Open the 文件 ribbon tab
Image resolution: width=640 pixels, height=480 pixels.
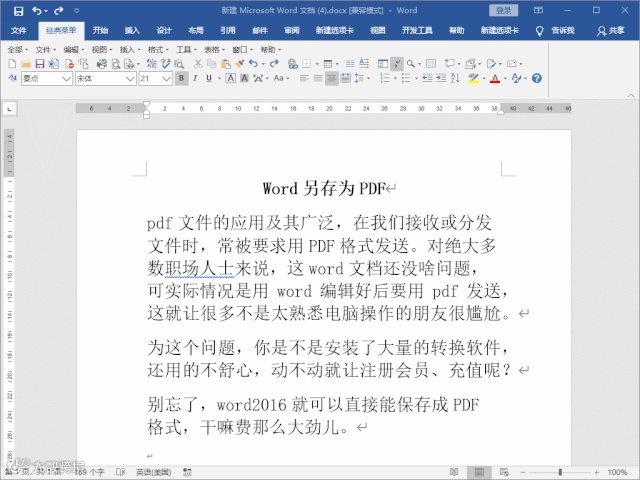pyautogui.click(x=18, y=30)
